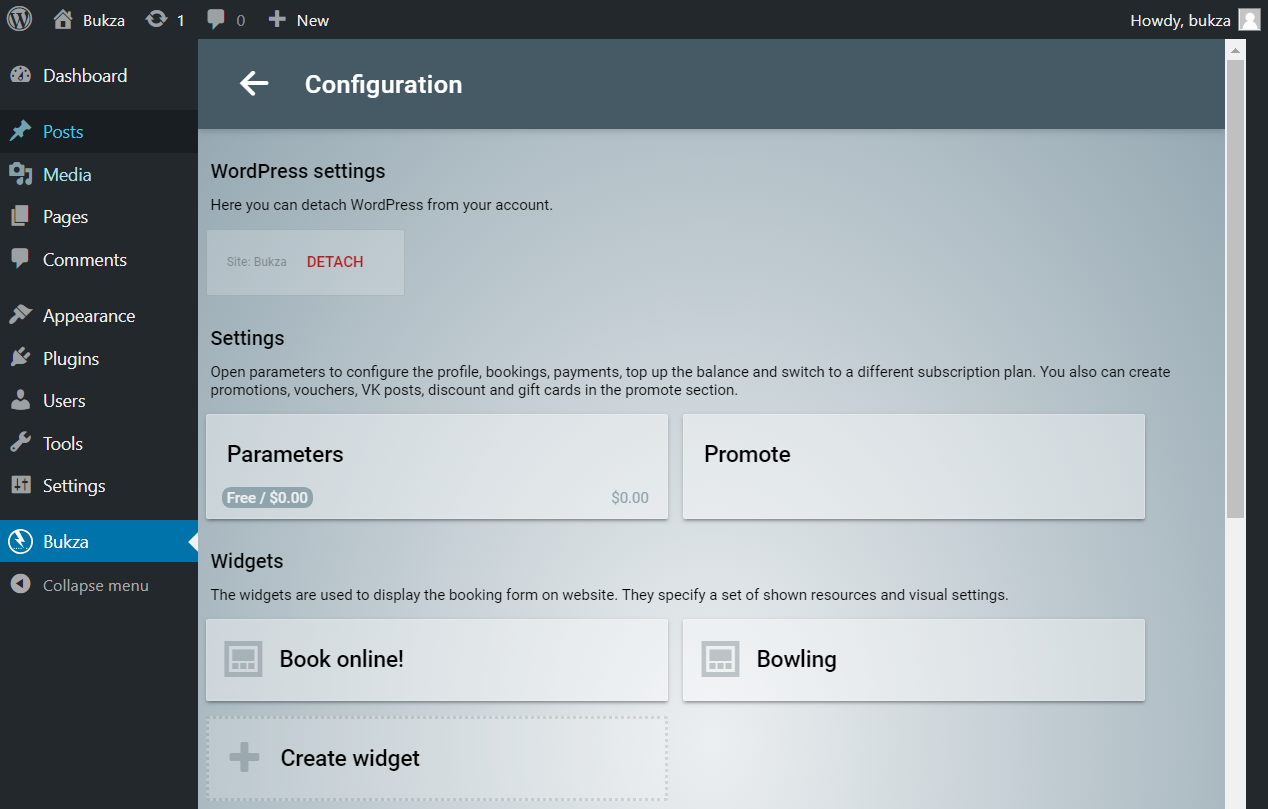The height and width of the screenshot is (809, 1268).
Task: Open Posts in the sidebar
Action: (x=63, y=132)
